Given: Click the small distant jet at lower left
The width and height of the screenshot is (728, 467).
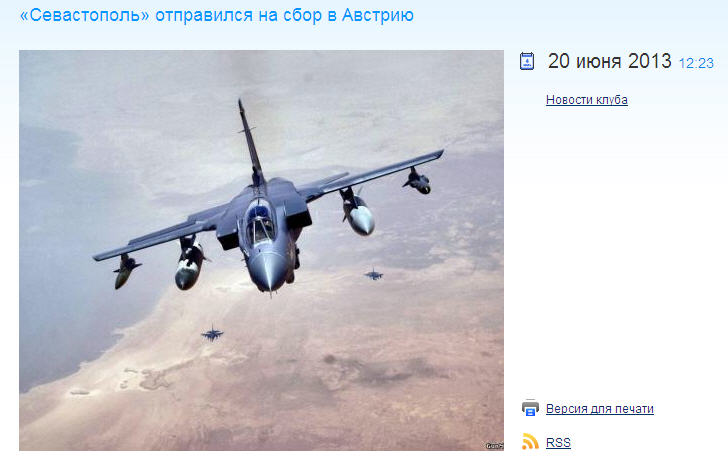Looking at the screenshot, I should point(213,333).
